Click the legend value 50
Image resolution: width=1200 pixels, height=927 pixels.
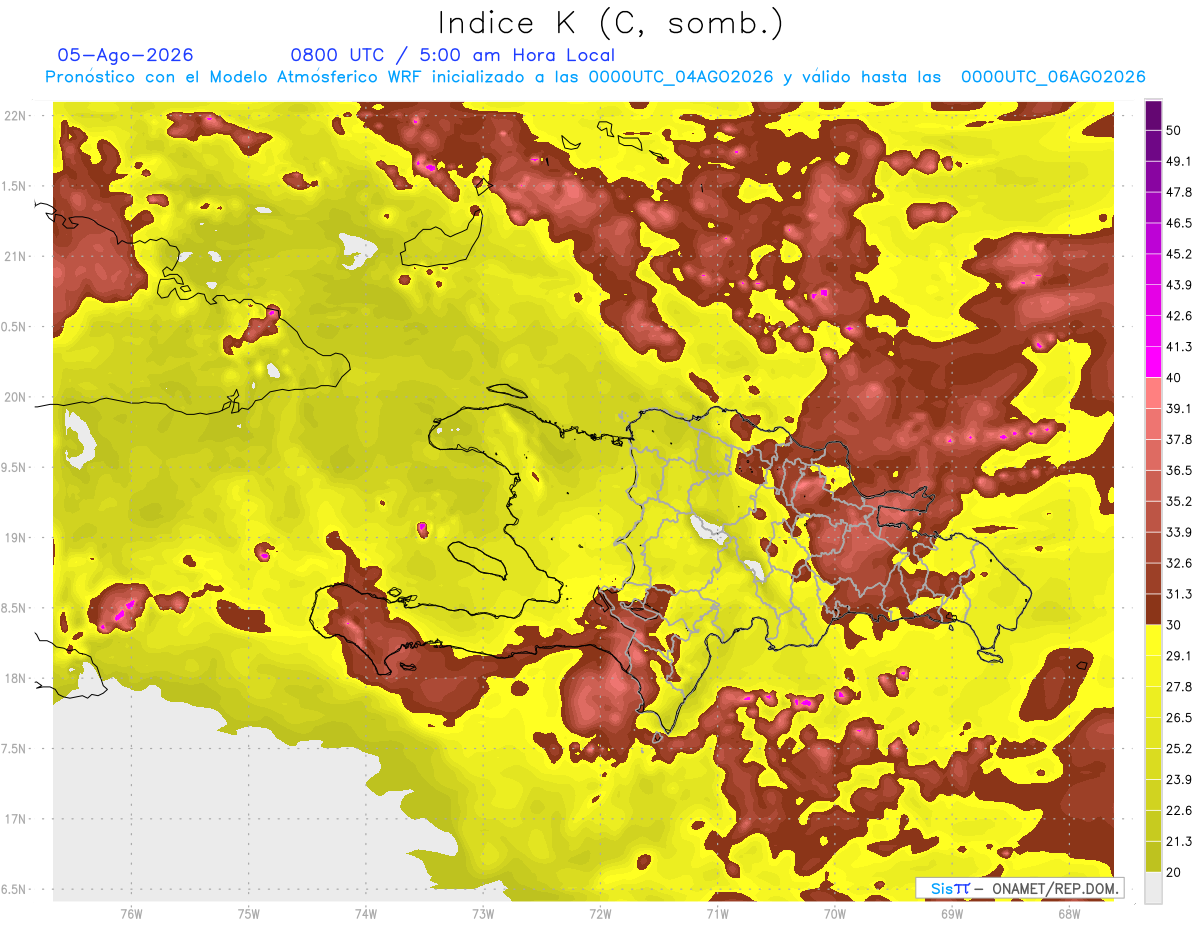click(x=1175, y=130)
